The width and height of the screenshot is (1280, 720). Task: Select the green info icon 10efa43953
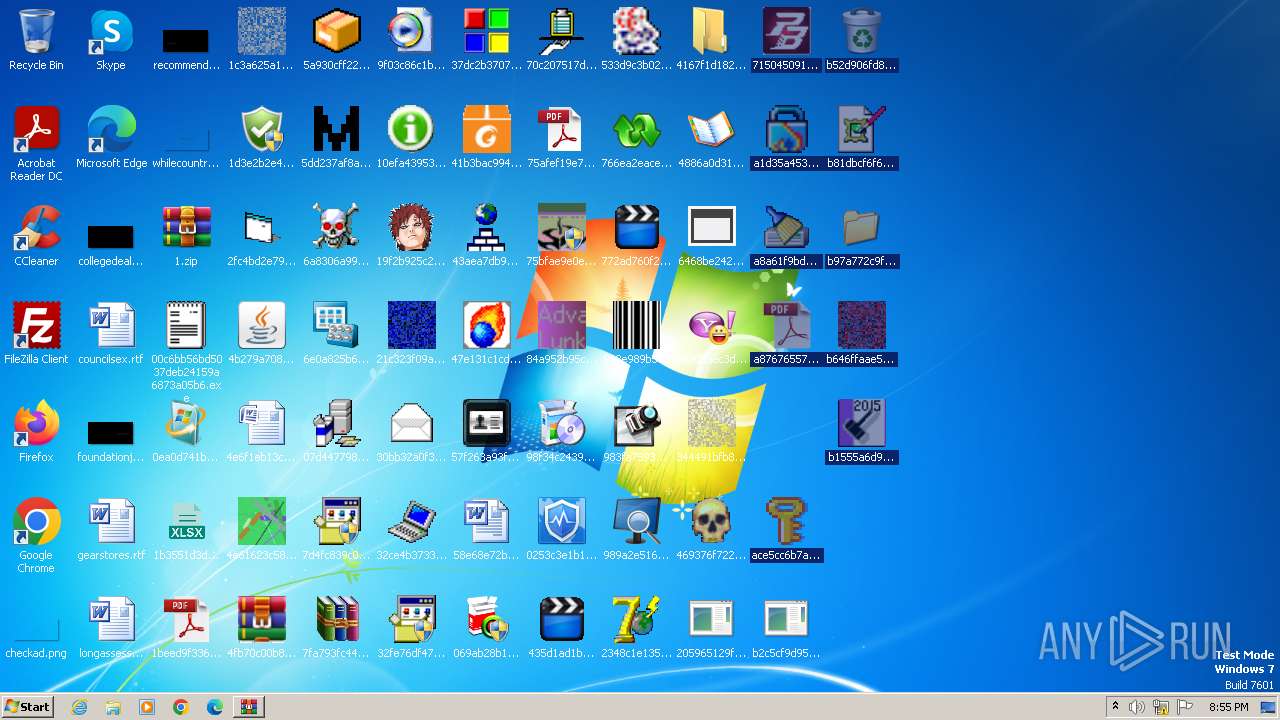(x=411, y=138)
